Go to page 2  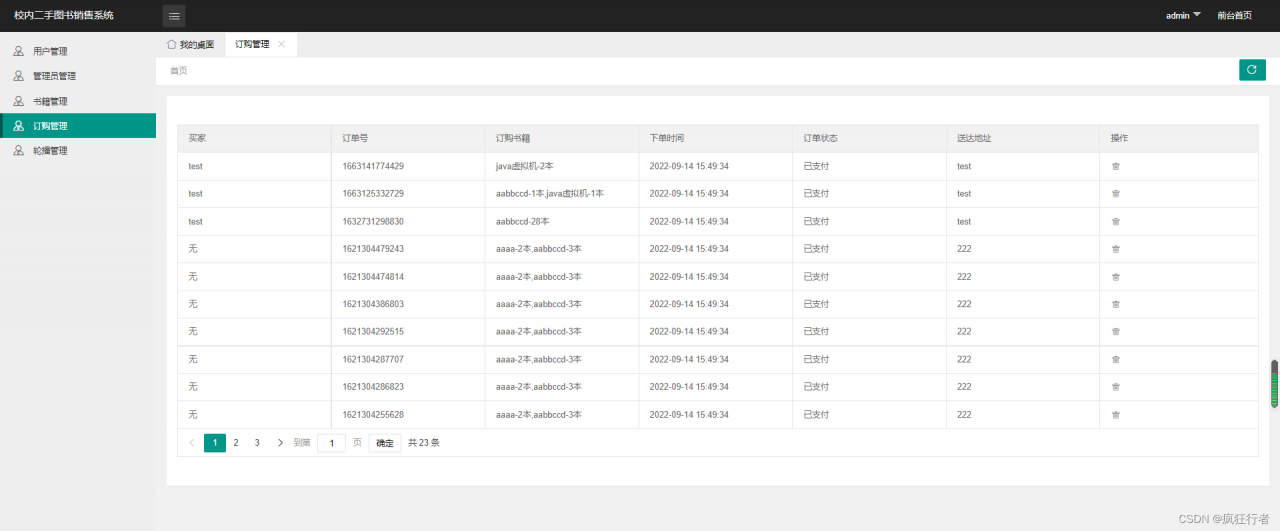(x=236, y=443)
